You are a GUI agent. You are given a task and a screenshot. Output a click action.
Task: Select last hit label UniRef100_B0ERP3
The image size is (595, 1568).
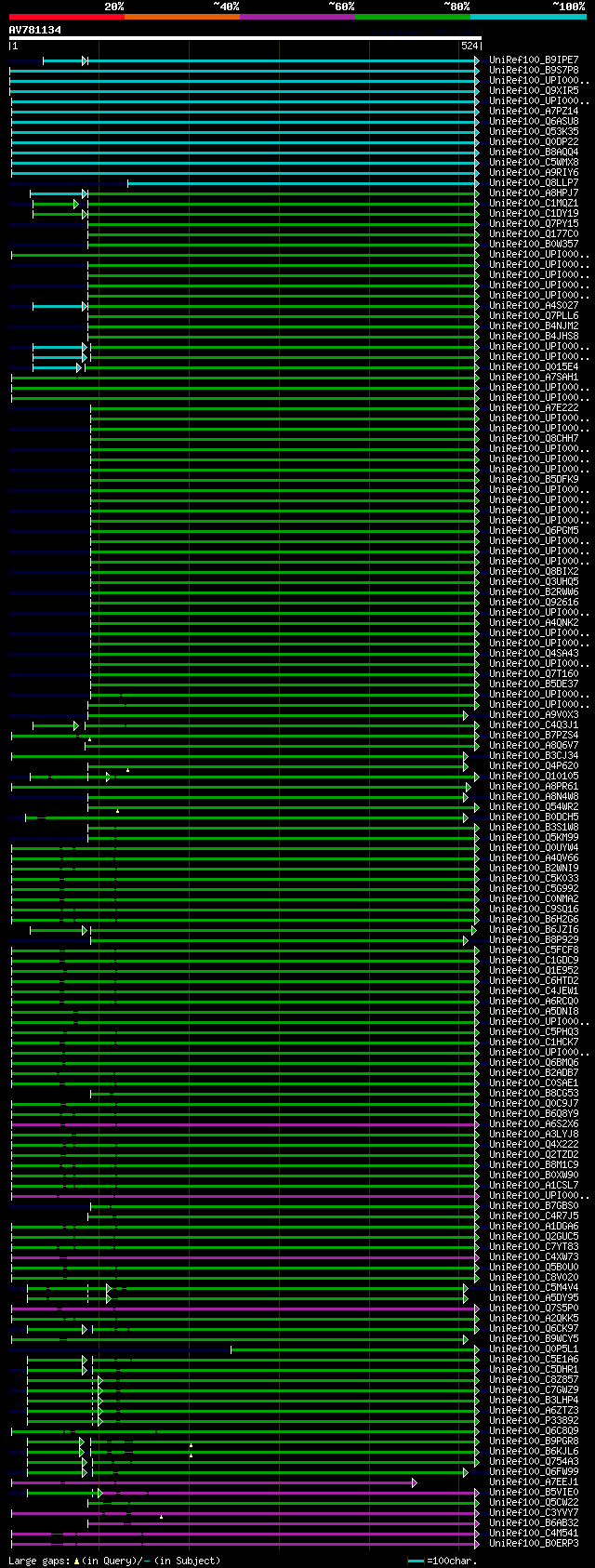pos(534,1544)
